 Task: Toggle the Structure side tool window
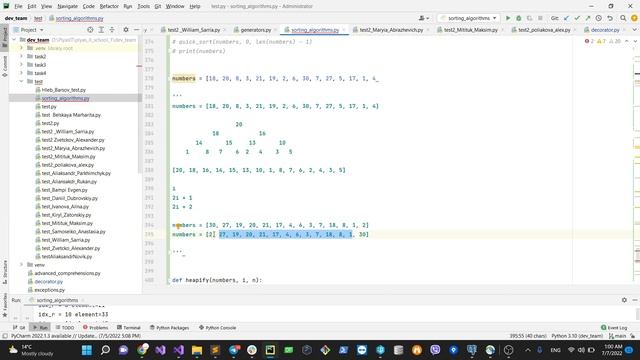(x=4, y=272)
